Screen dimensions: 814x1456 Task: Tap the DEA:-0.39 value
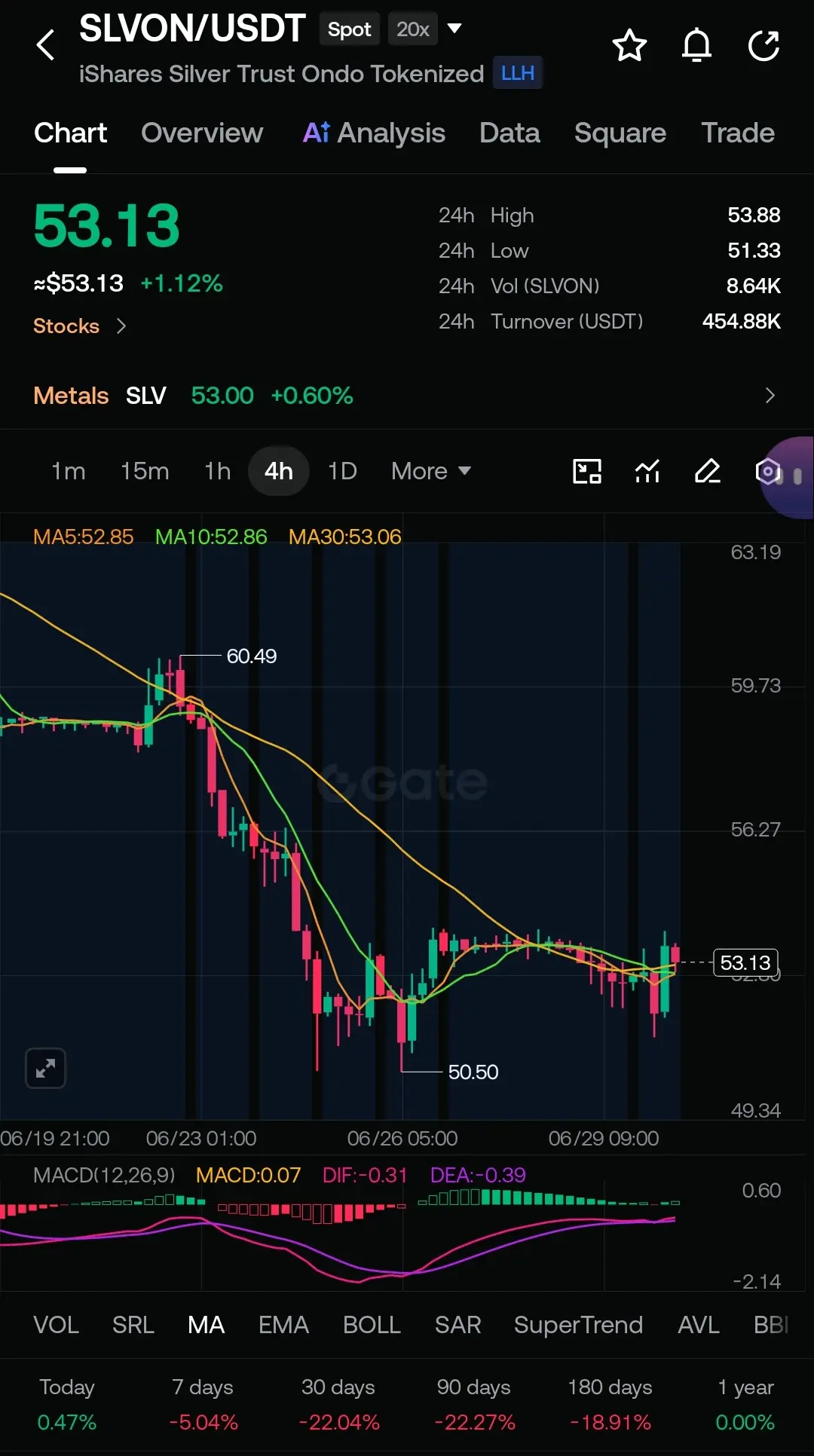coord(478,1175)
